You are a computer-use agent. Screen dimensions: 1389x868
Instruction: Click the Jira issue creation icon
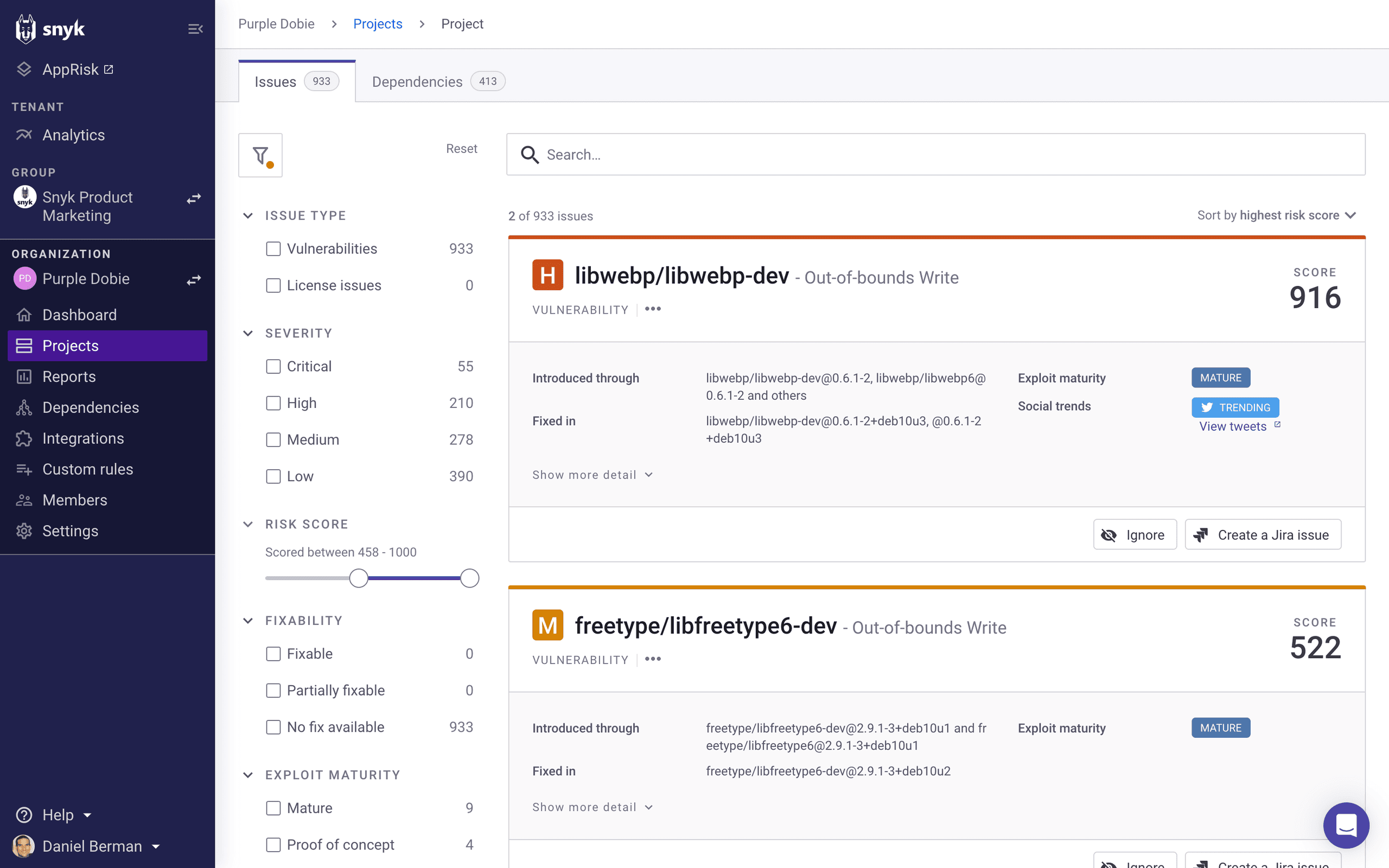[1200, 535]
